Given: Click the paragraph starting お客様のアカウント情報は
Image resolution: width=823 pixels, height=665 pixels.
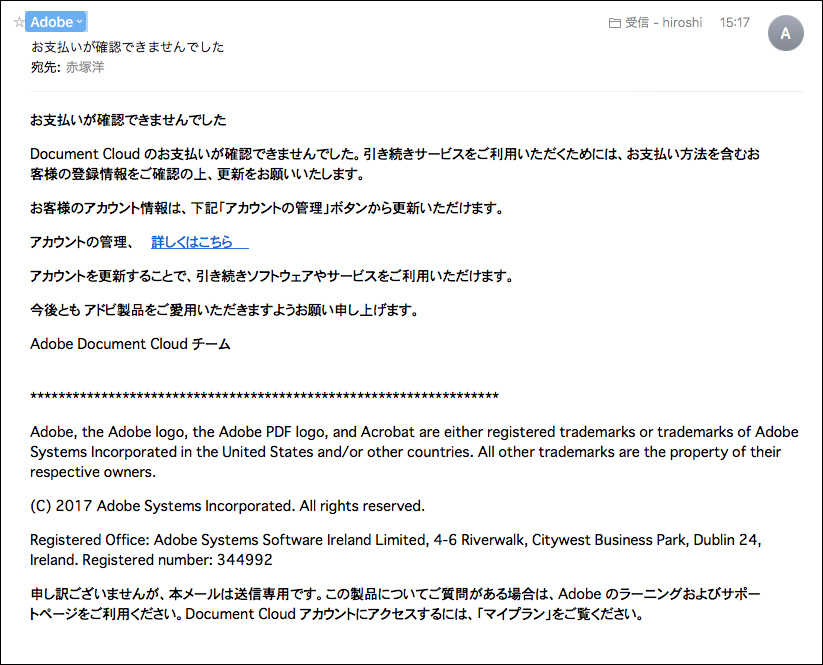Looking at the screenshot, I should (267, 208).
